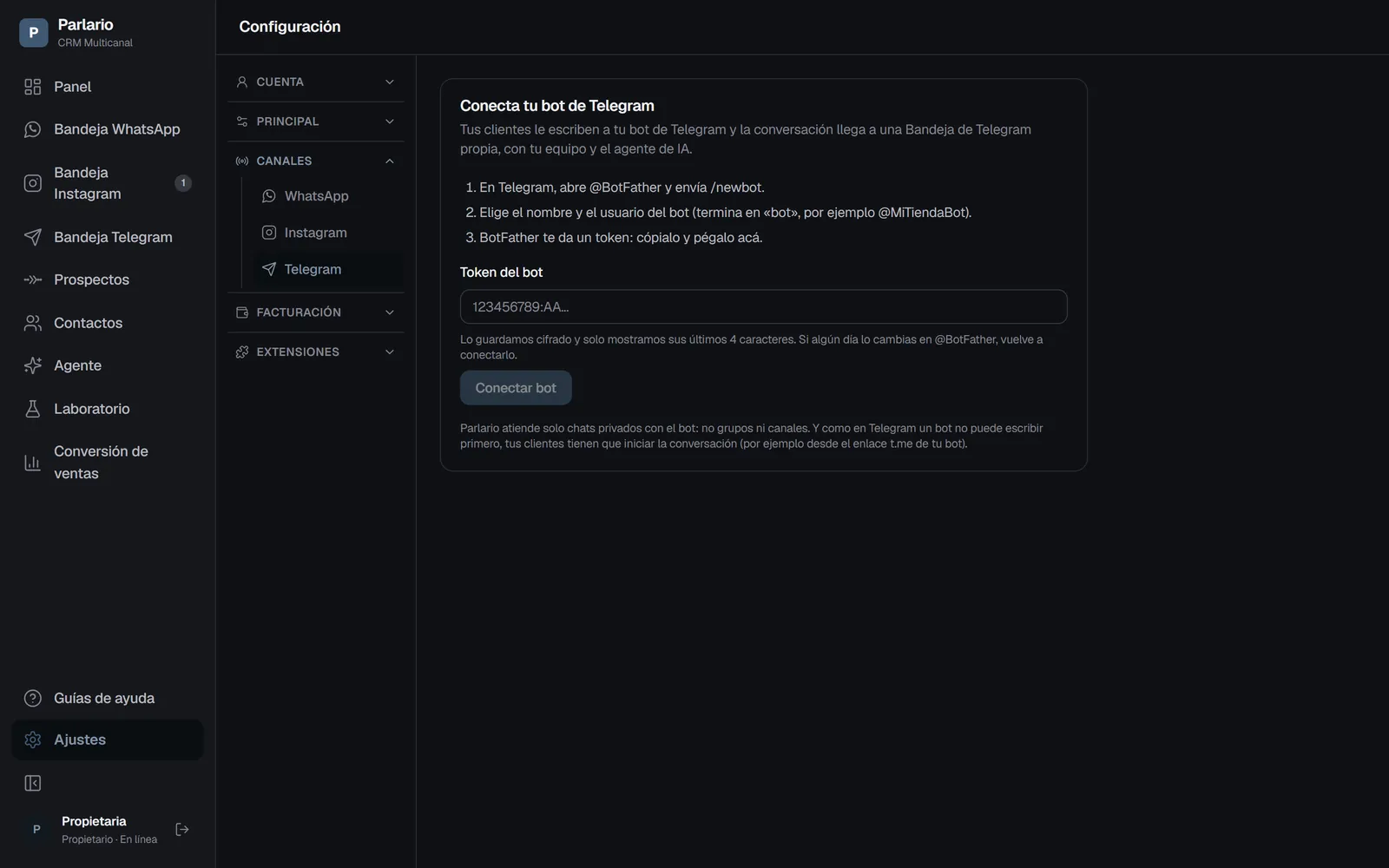Click the Laboratorio sidebar label
The width and height of the screenshot is (1389, 868).
tap(91, 409)
